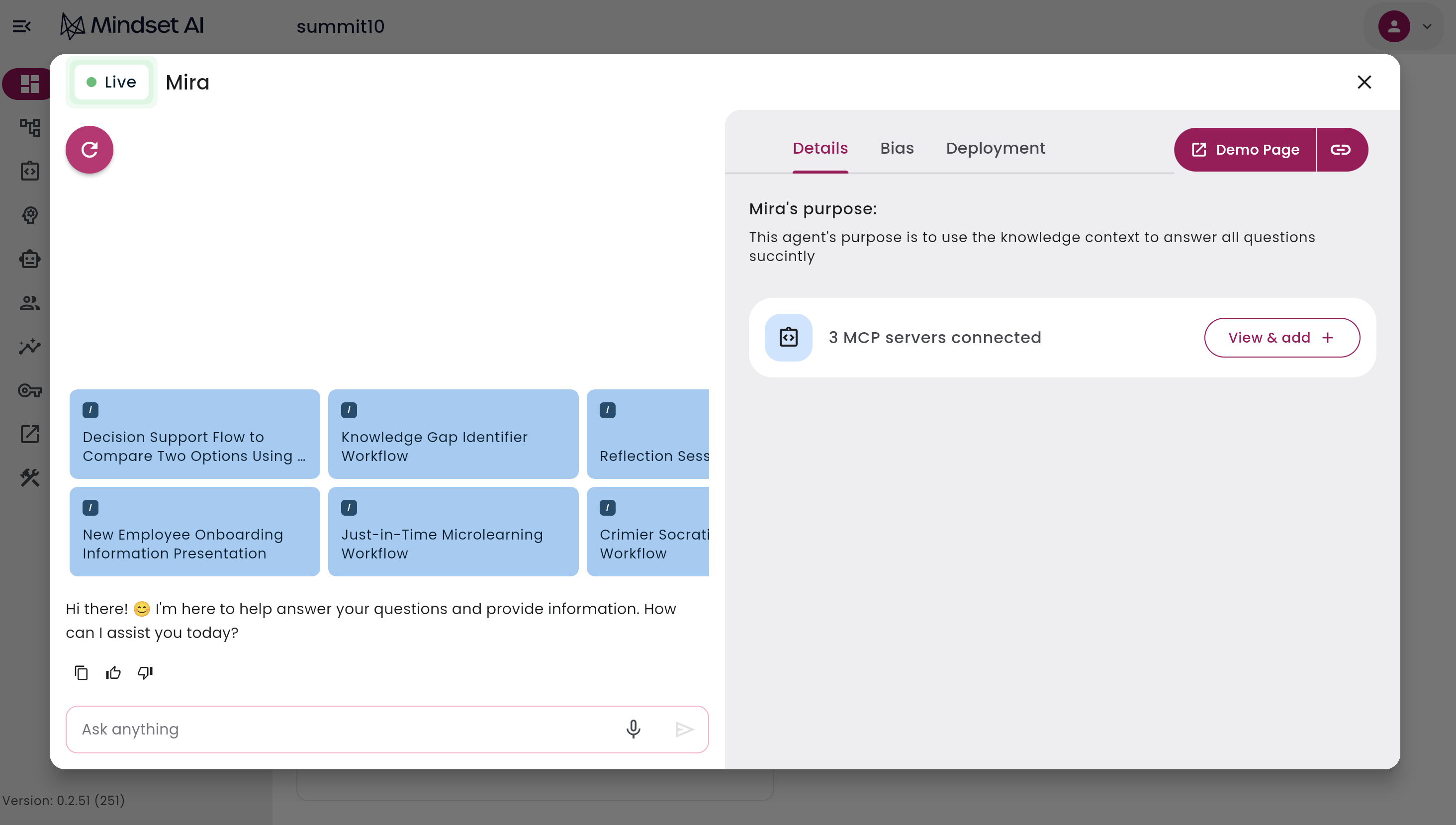This screenshot has height=825, width=1456.
Task: Open the workflow tree sidebar icon
Action: coord(29,127)
